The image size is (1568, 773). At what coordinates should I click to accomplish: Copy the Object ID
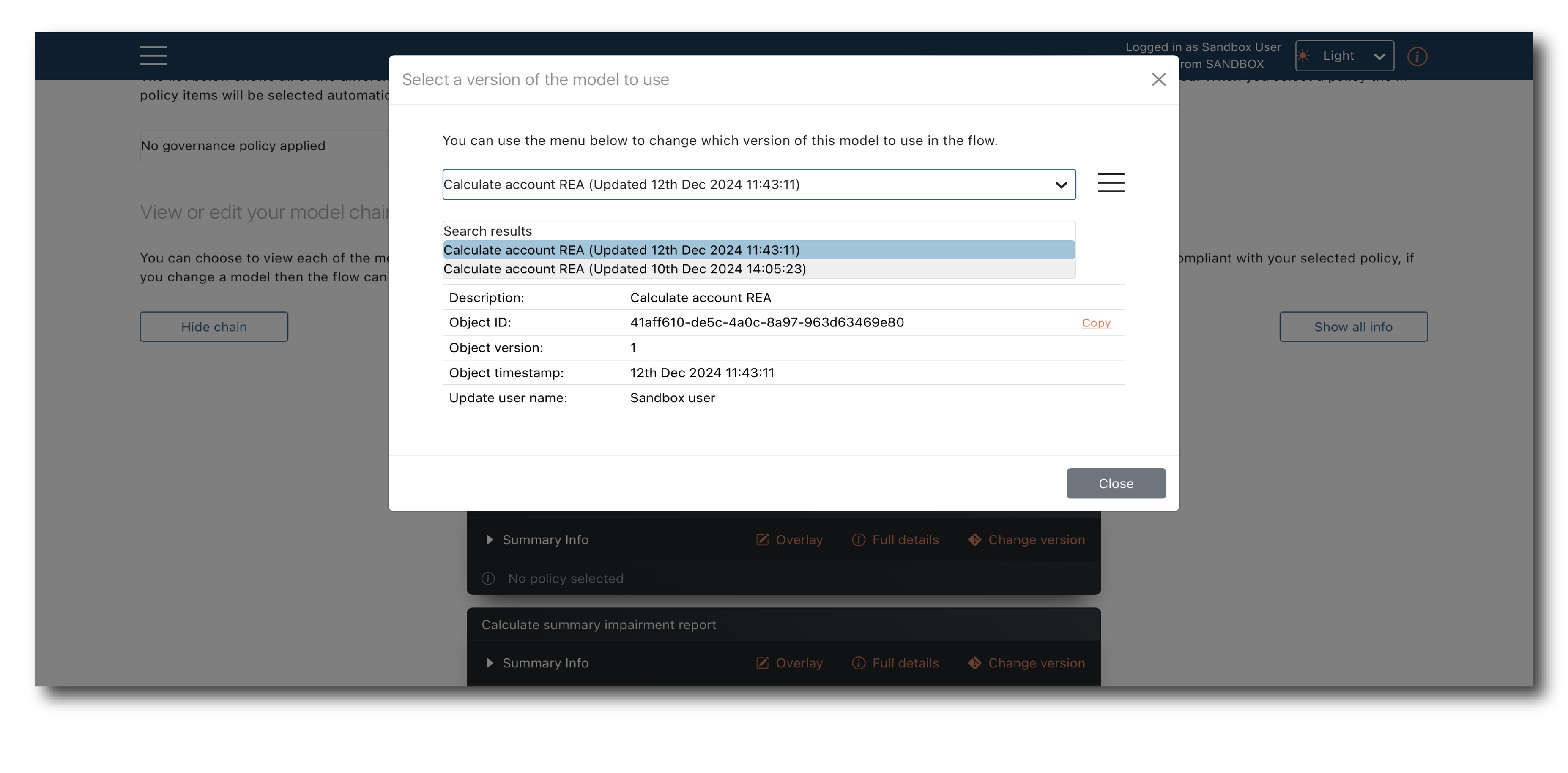pyautogui.click(x=1096, y=323)
